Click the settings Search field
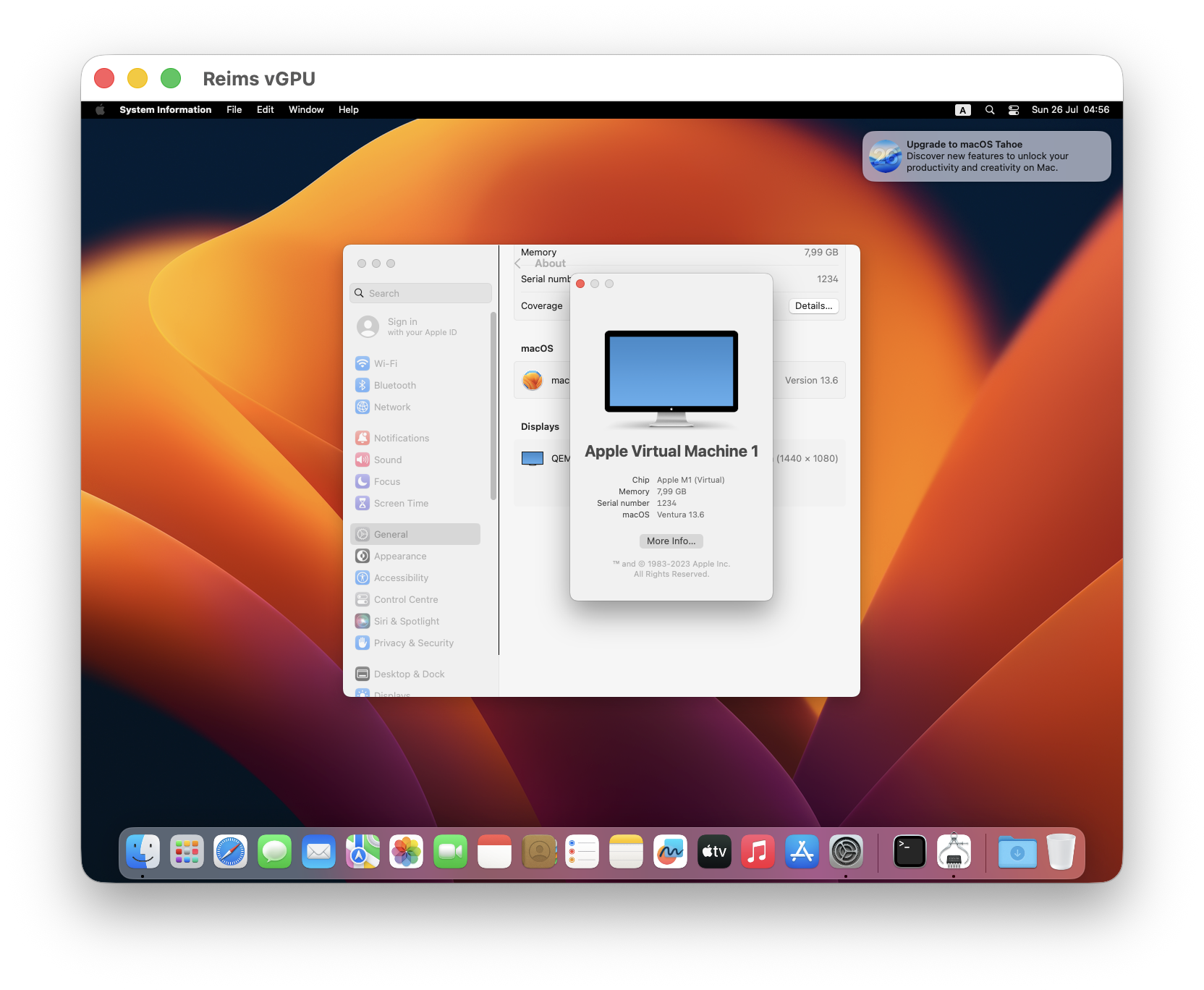Image resolution: width=1204 pixels, height=990 pixels. tap(420, 293)
